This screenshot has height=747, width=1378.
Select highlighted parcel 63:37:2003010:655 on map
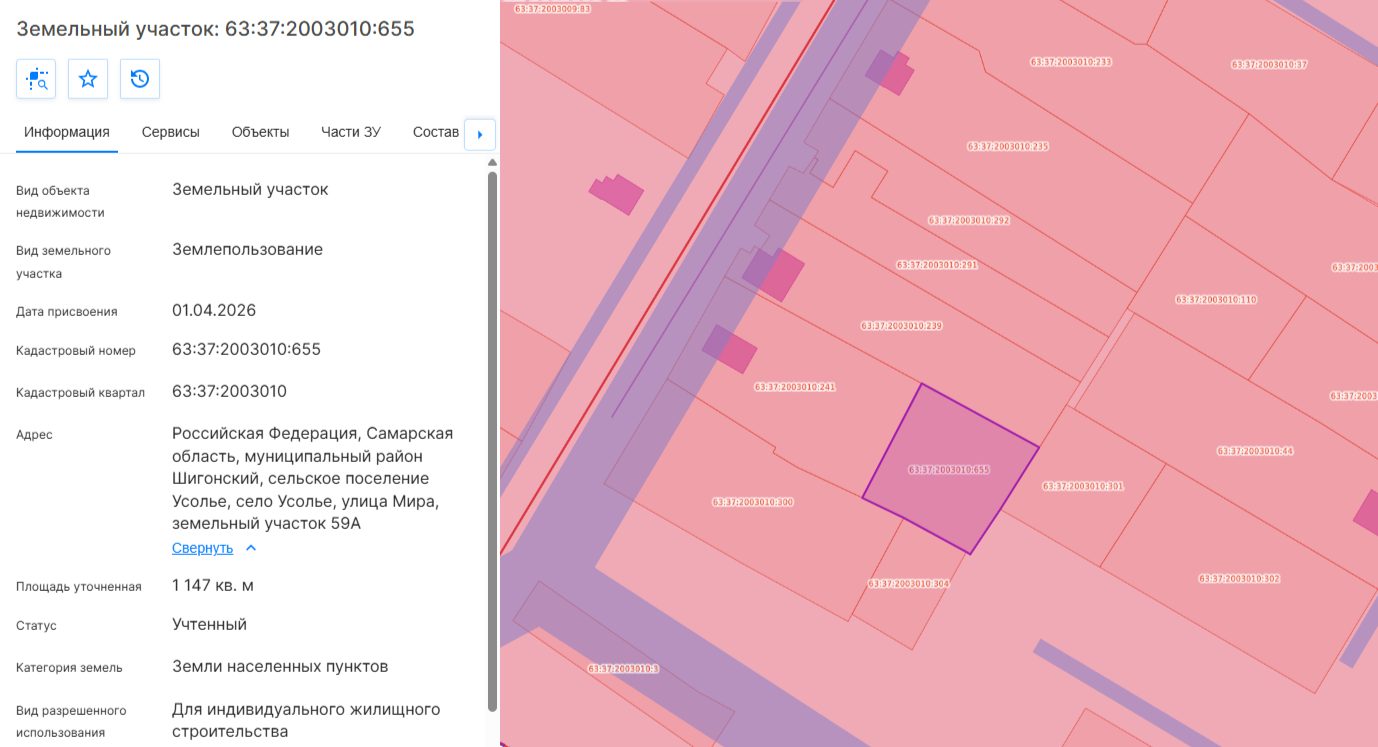point(949,469)
